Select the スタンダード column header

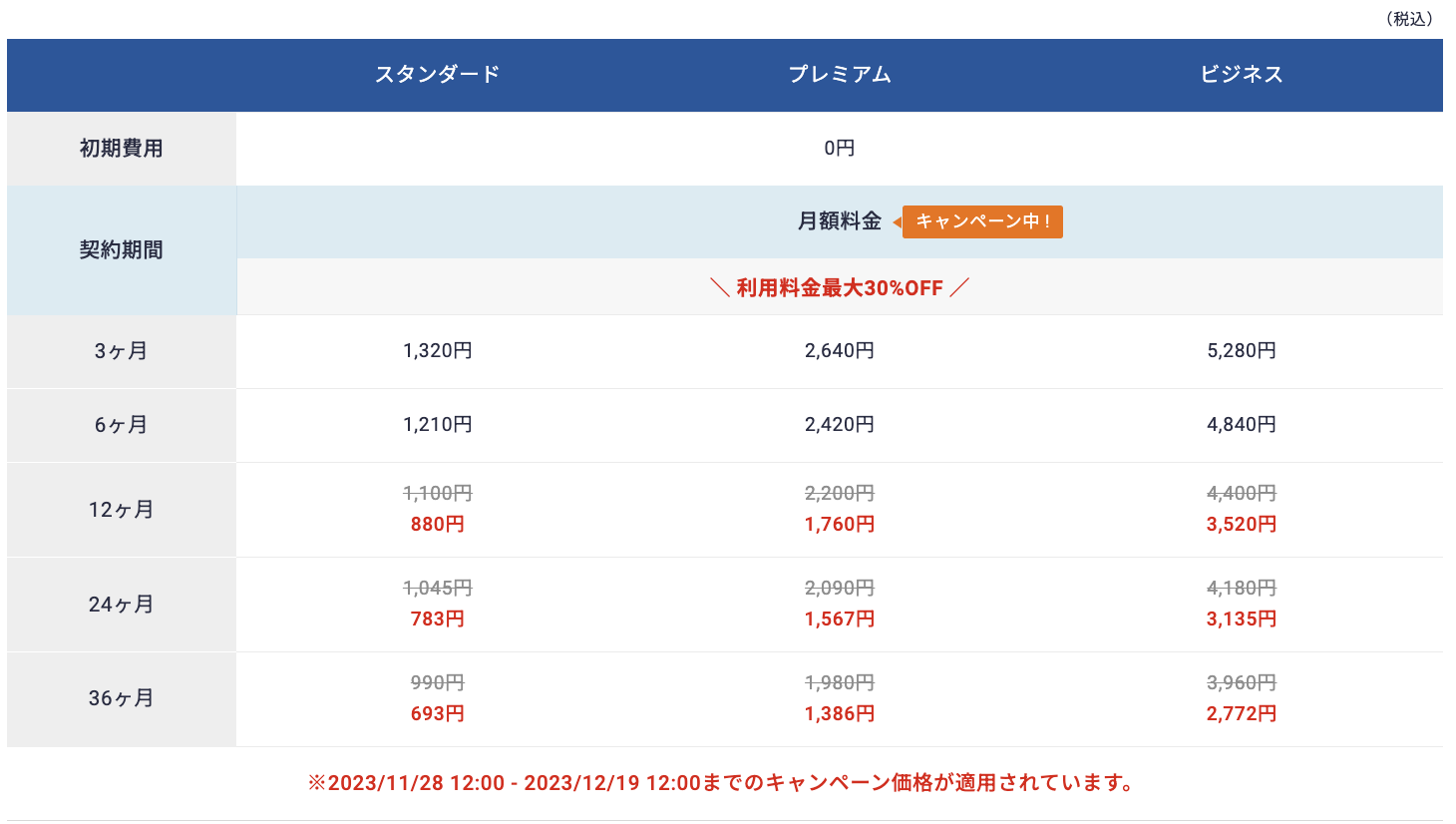coord(438,75)
